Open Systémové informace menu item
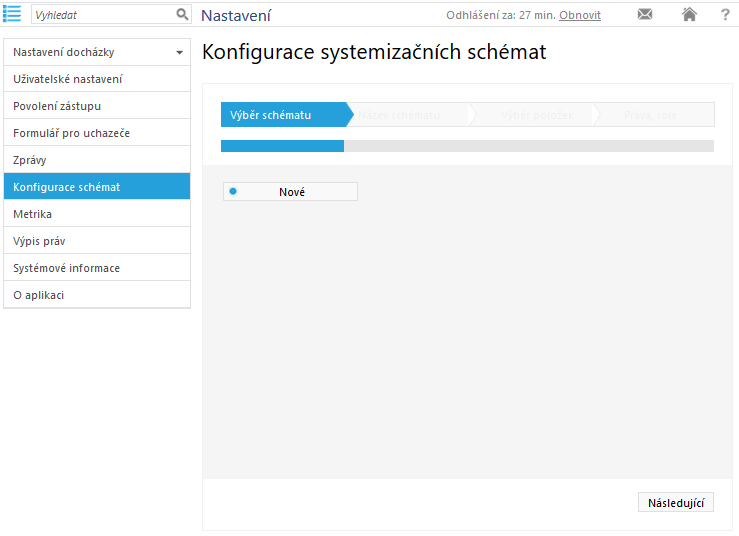 (97, 268)
